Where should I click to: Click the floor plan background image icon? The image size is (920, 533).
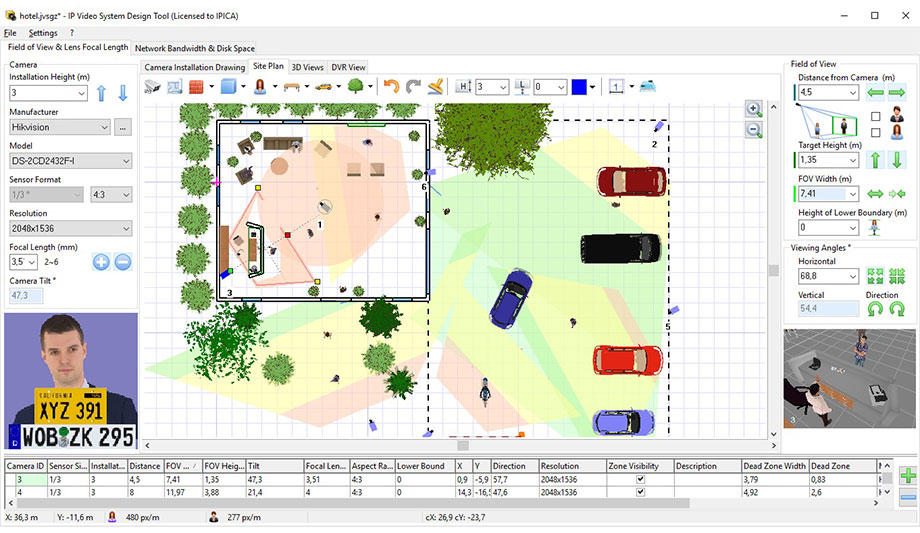point(174,87)
